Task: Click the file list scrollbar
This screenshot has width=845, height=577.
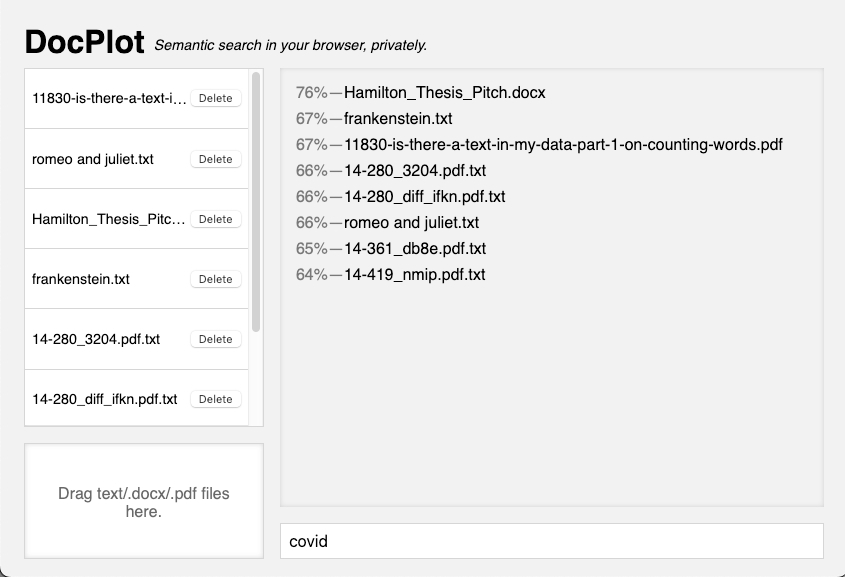Action: tap(257, 200)
